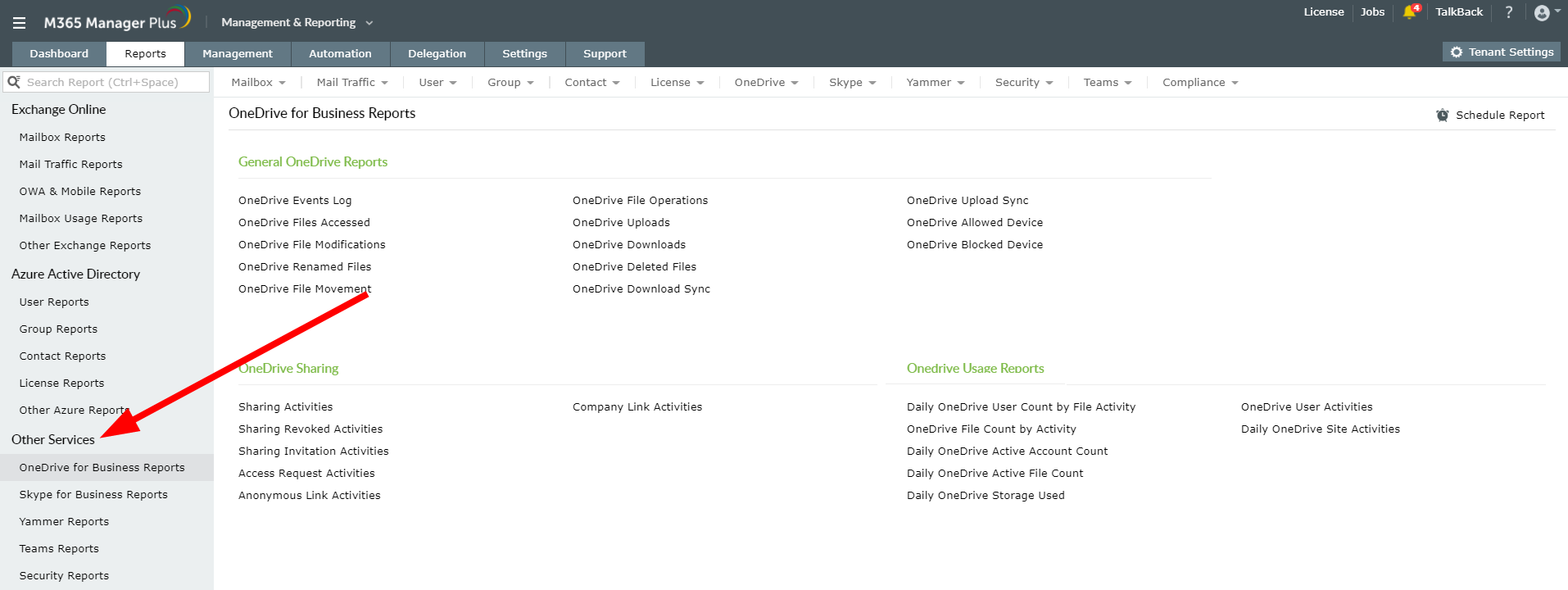This screenshot has height=590, width=1568.
Task: Open OneDrive Renamed Files report
Action: (x=305, y=267)
